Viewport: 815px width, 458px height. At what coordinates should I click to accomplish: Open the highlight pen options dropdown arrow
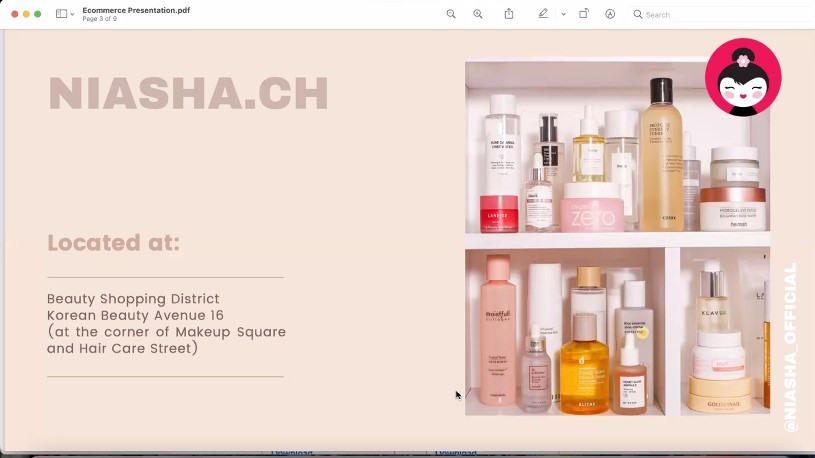coord(563,15)
